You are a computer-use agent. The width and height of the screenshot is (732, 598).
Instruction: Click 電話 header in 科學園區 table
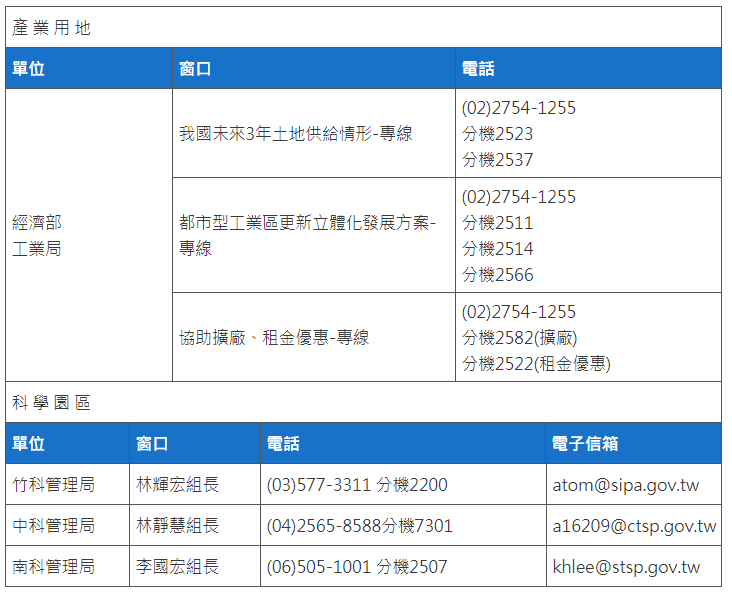click(x=403, y=443)
